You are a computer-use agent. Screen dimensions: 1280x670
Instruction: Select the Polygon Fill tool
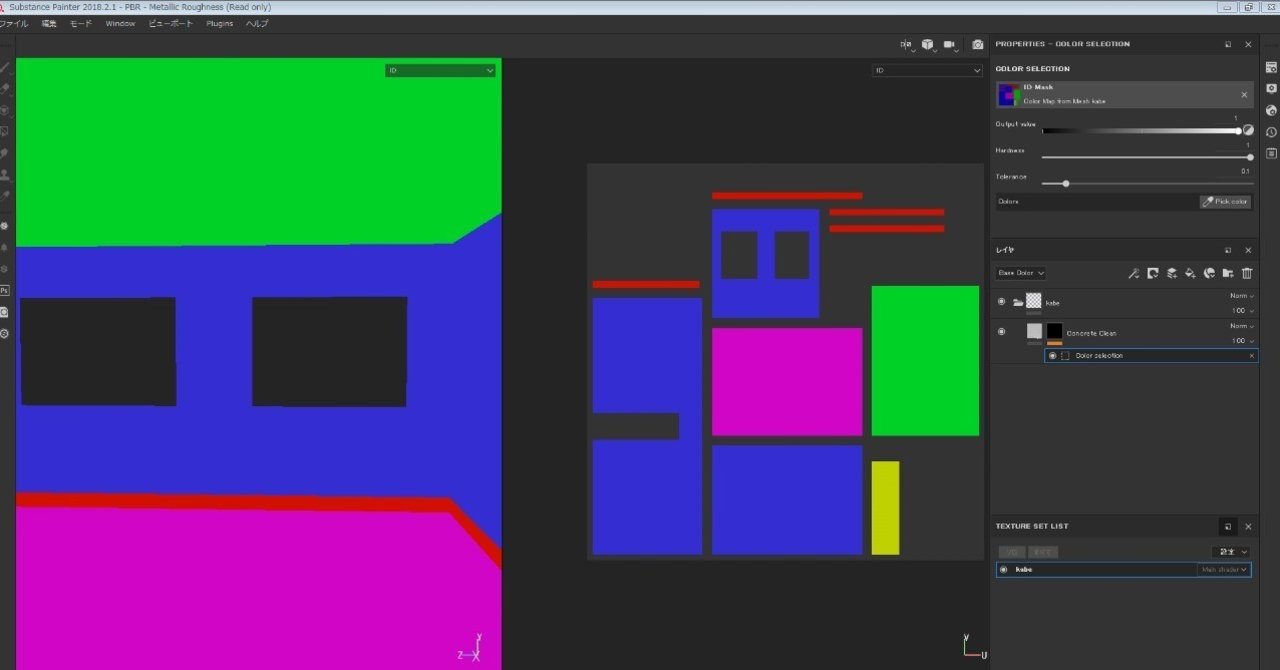(4, 131)
